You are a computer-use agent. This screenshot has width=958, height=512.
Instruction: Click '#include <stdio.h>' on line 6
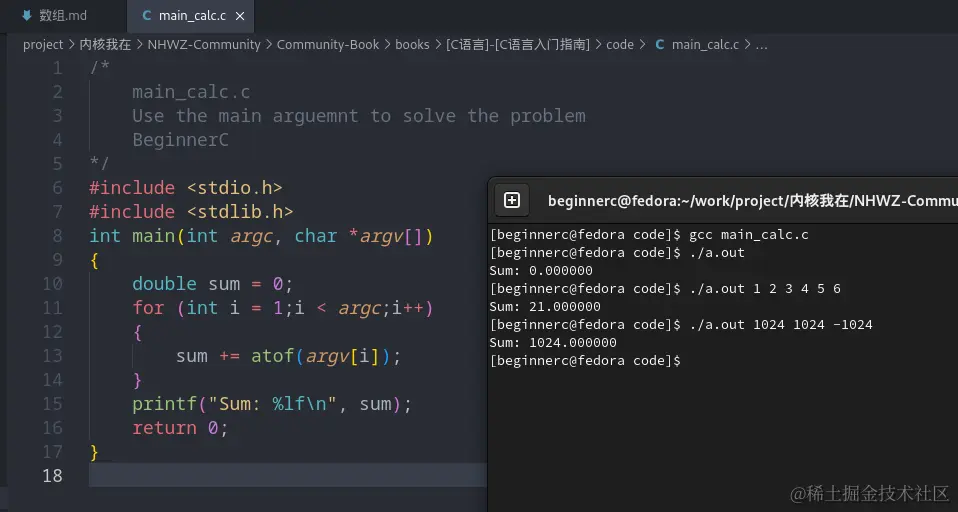(186, 188)
